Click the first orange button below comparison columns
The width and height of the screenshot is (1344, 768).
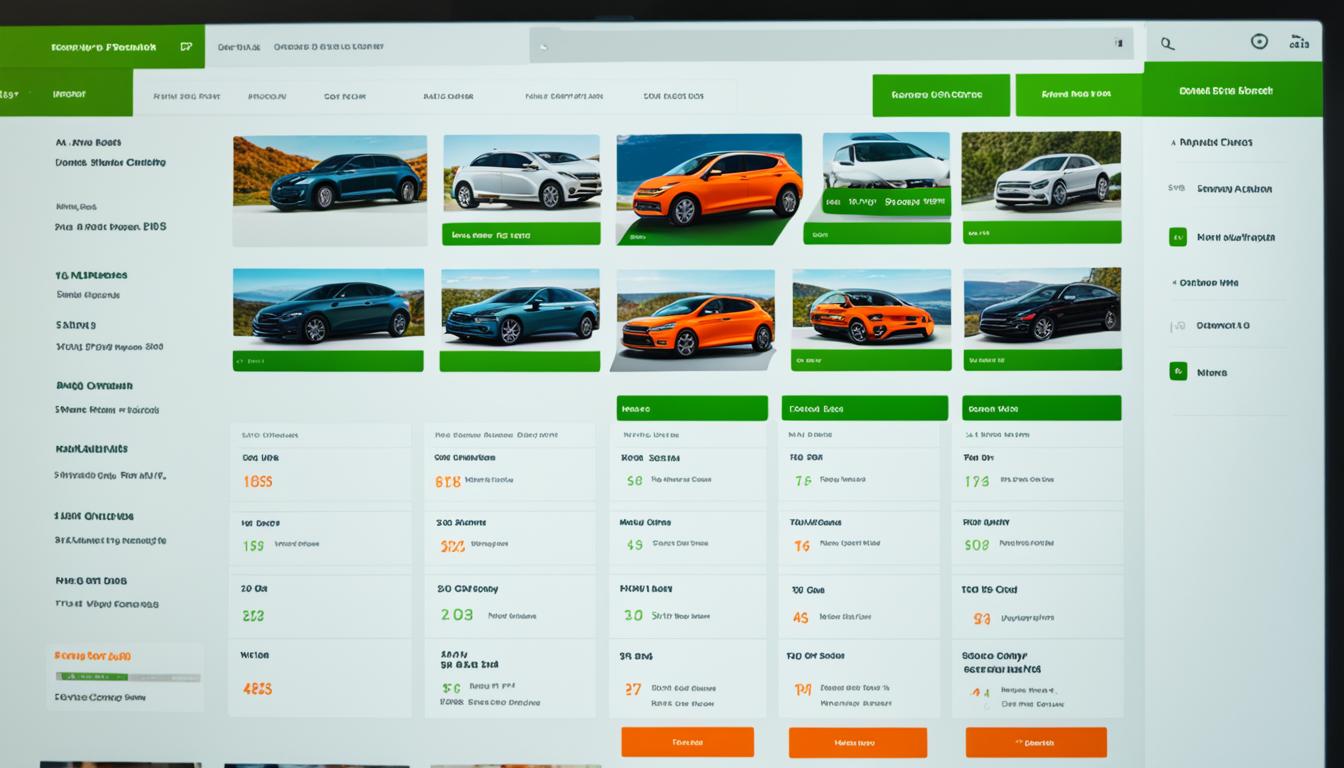[x=687, y=742]
